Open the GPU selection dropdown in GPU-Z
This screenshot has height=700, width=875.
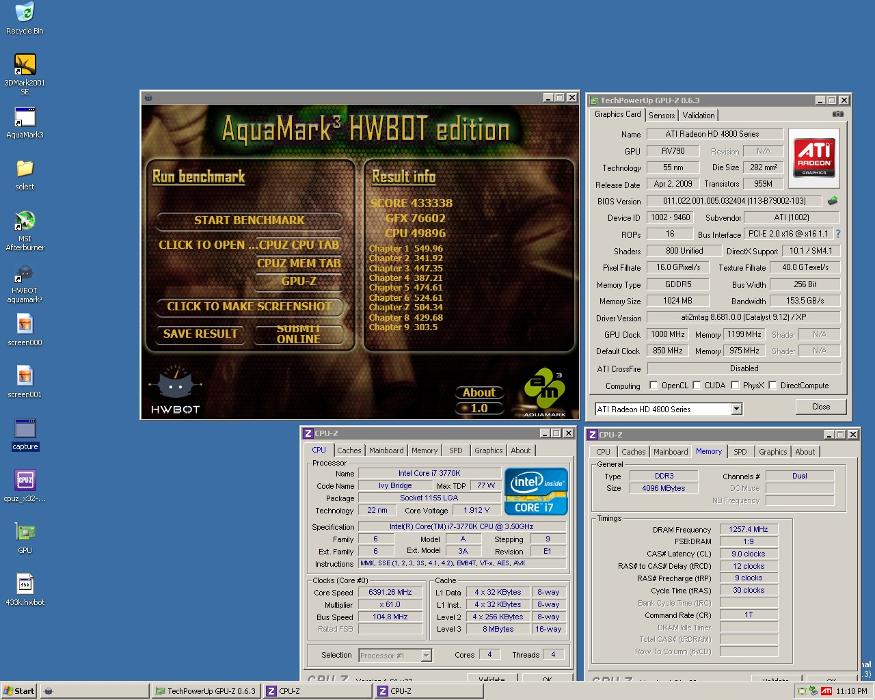click(x=737, y=409)
